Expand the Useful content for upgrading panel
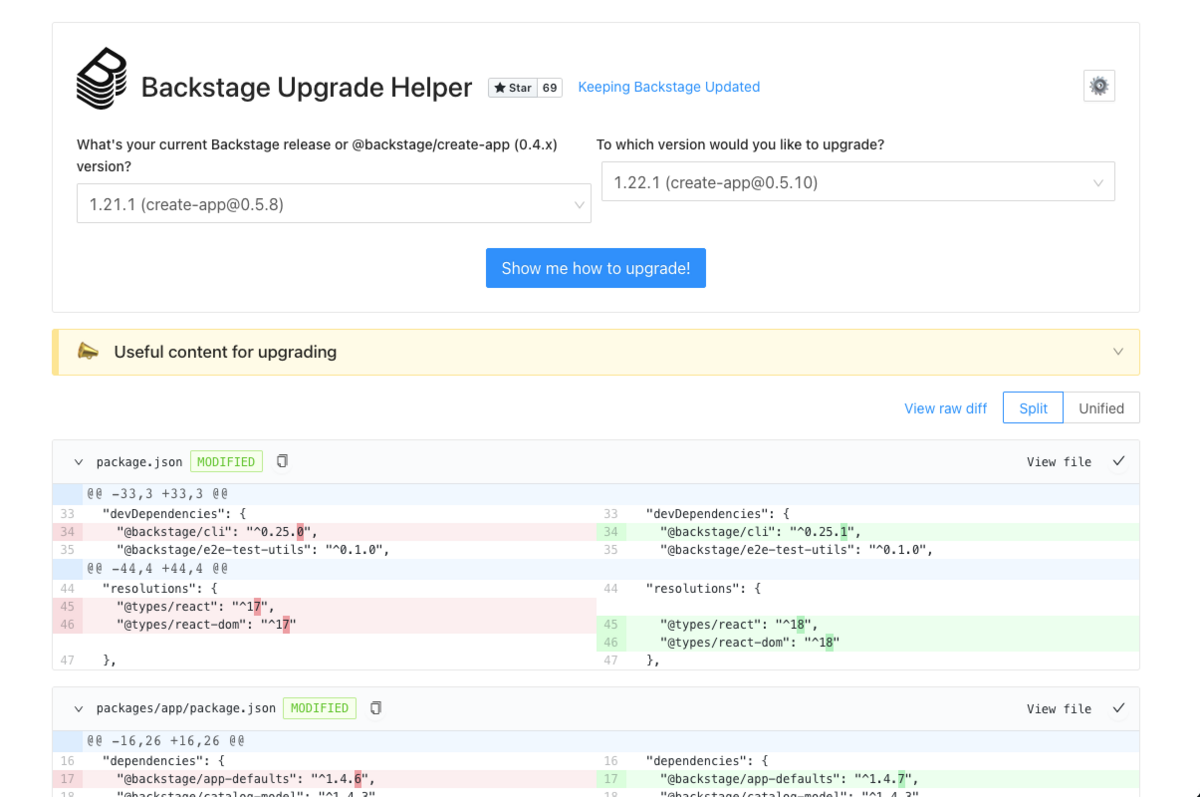 [1118, 352]
